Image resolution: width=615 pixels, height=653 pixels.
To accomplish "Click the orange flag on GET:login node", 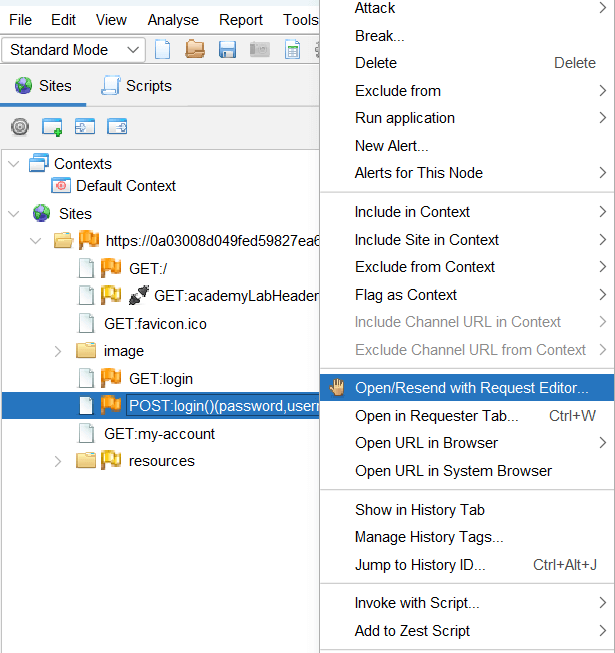I will click(111, 378).
